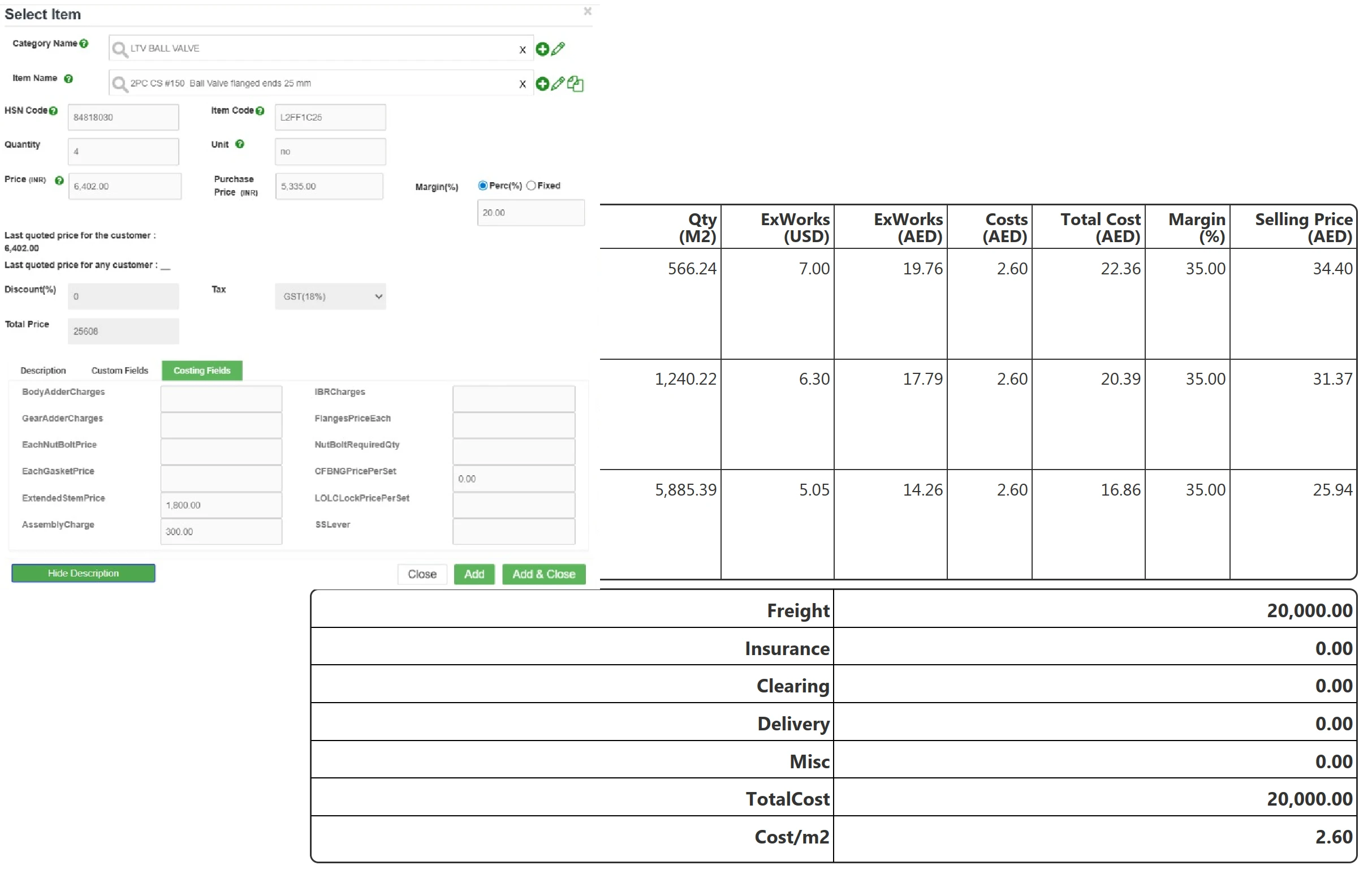Click the Quantity input field
The image size is (1372, 878).
(x=124, y=152)
